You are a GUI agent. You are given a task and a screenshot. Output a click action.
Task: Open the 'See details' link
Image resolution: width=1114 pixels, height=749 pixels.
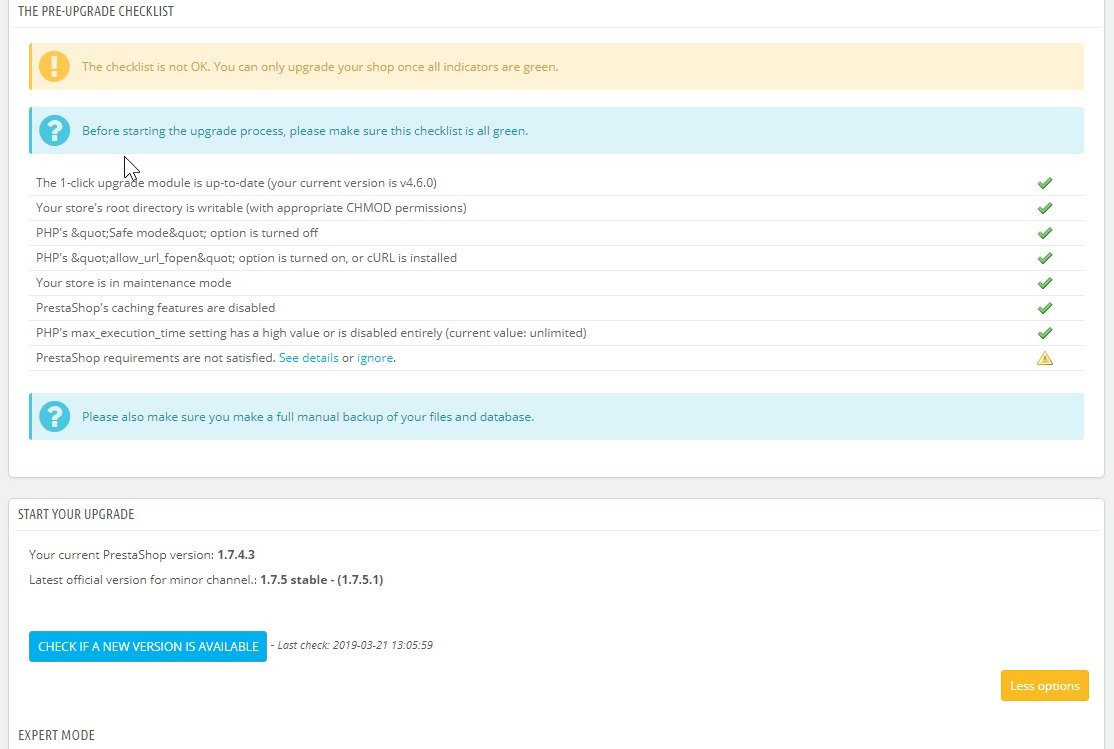(x=308, y=357)
